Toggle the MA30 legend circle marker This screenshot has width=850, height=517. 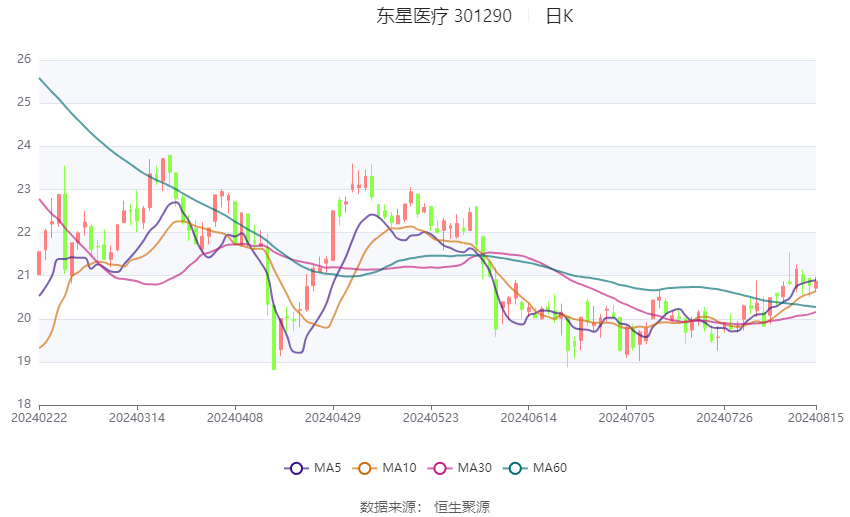[x=440, y=468]
